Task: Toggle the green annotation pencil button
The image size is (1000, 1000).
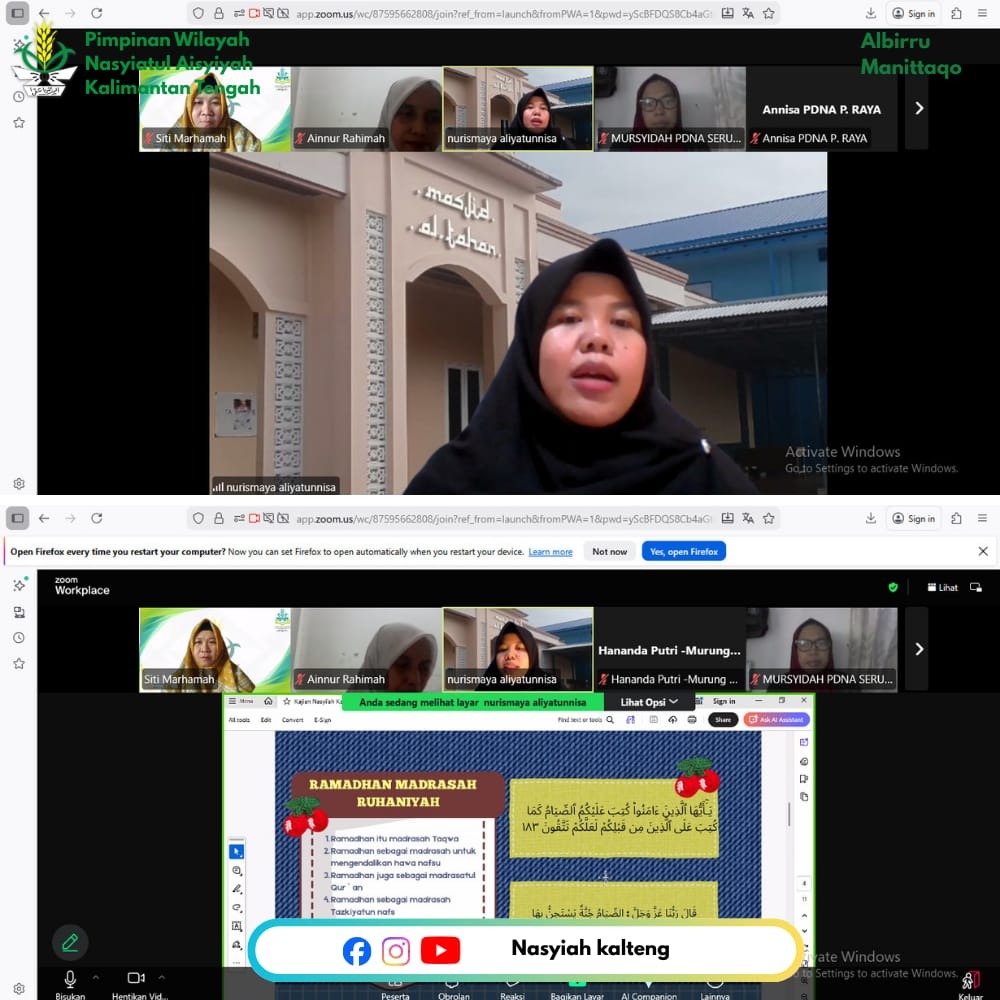Action: click(70, 942)
